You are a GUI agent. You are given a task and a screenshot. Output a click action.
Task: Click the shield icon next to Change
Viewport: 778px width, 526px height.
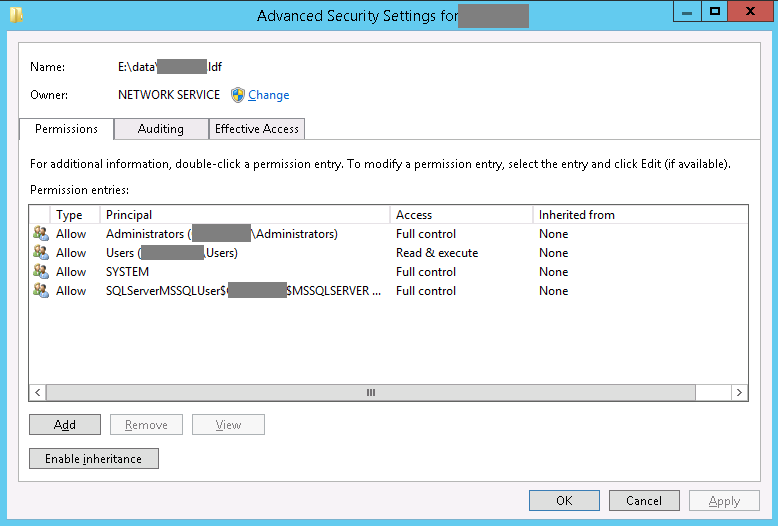(x=238, y=95)
